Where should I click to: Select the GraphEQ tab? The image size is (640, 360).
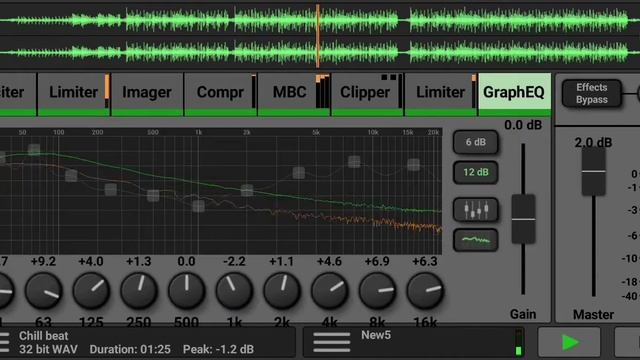pos(514,93)
